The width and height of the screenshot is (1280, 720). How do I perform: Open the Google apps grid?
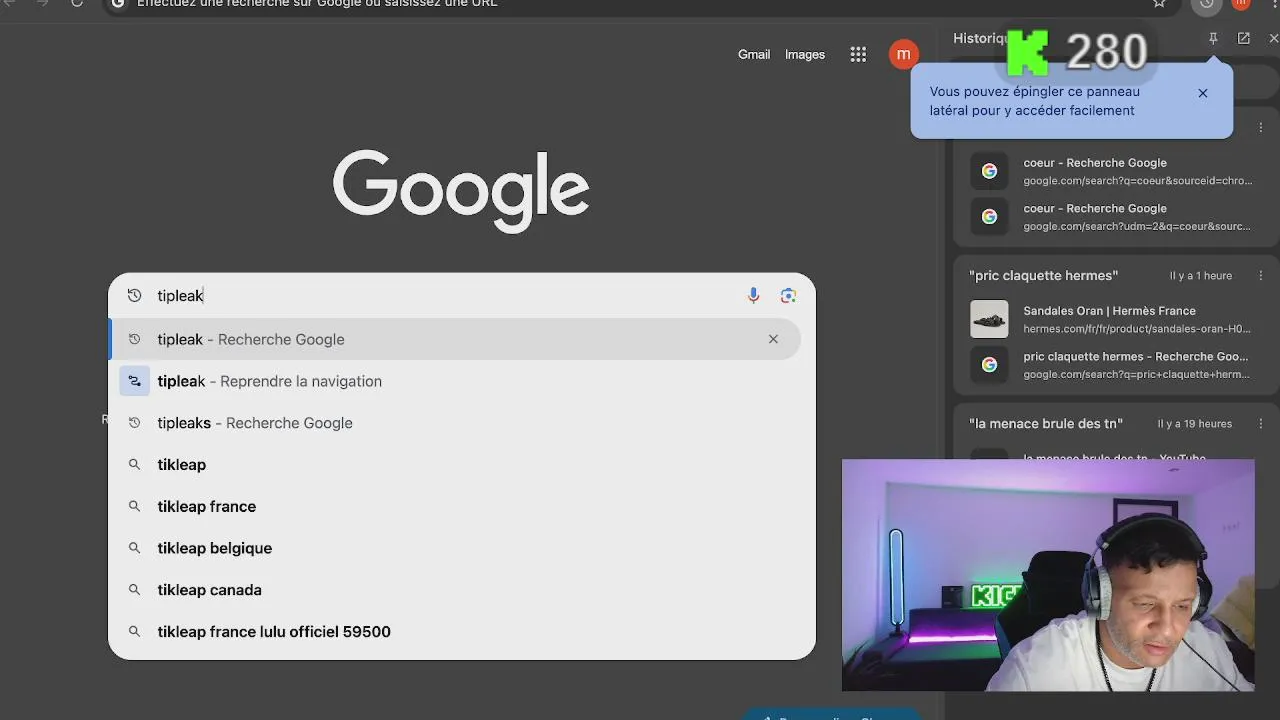click(858, 55)
